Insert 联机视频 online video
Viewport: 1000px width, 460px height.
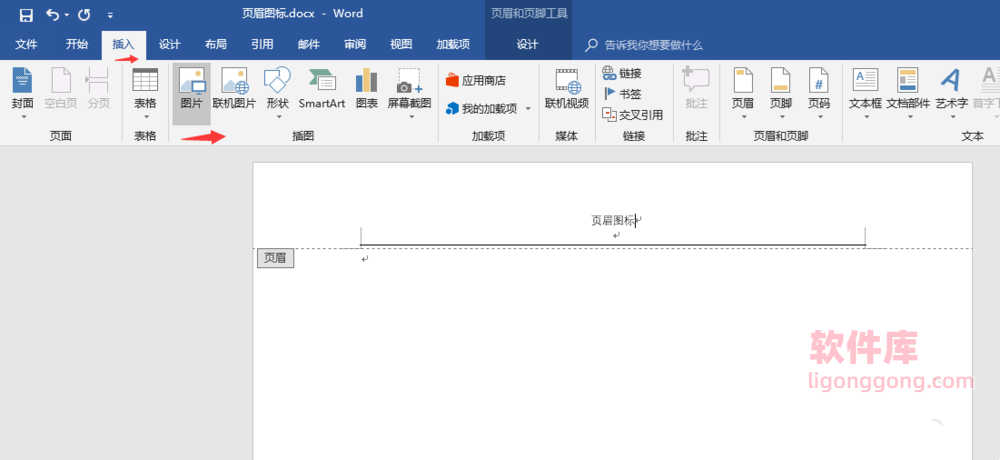566,89
